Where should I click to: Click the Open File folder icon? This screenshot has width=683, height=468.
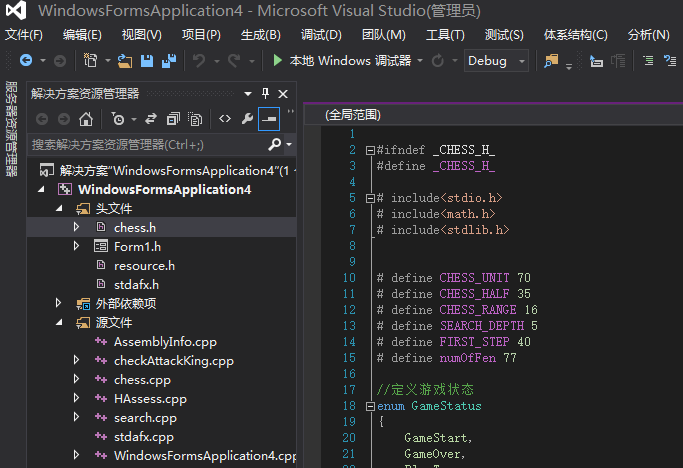[x=125, y=61]
